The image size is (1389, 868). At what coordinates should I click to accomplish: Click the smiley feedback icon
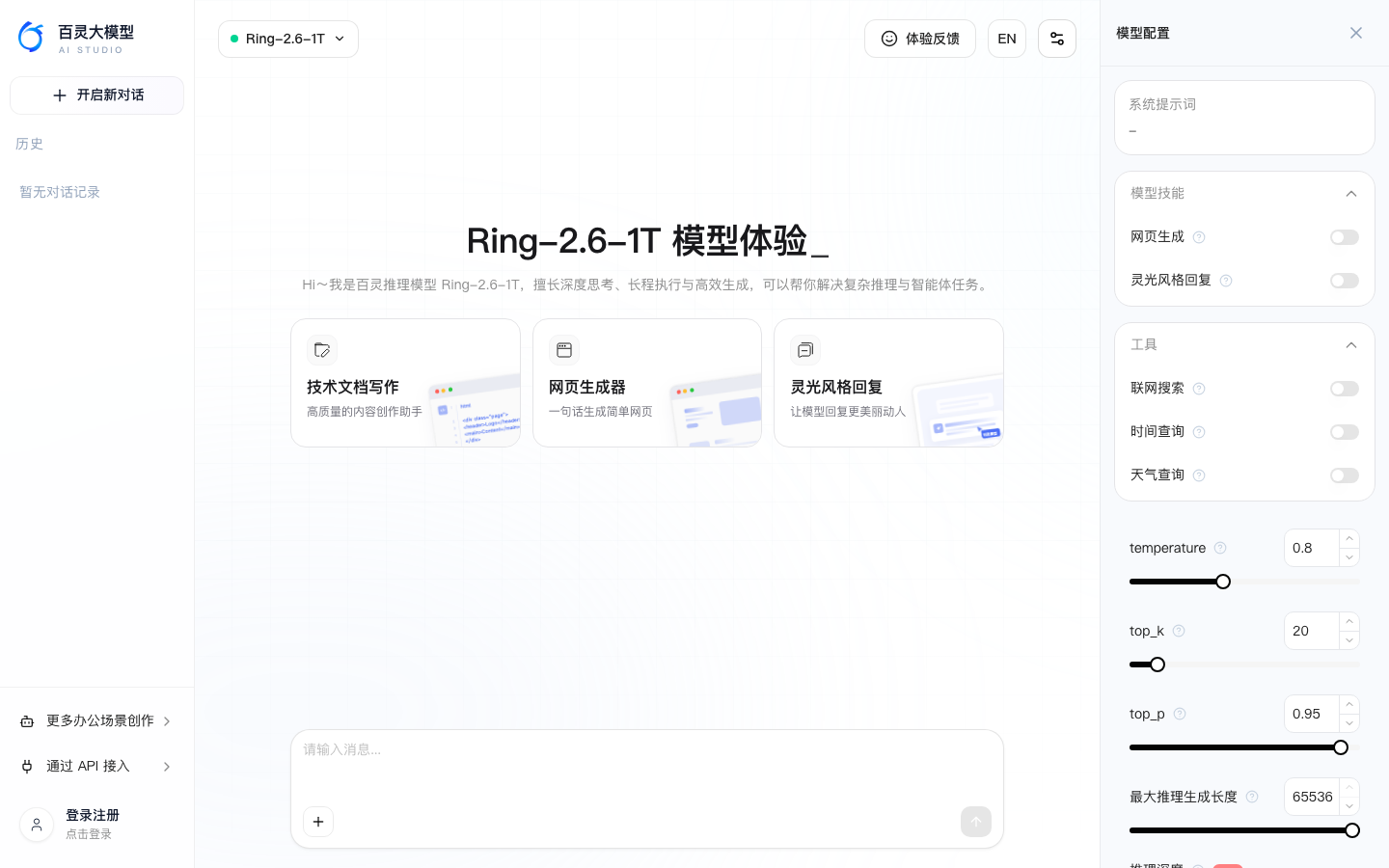(889, 39)
